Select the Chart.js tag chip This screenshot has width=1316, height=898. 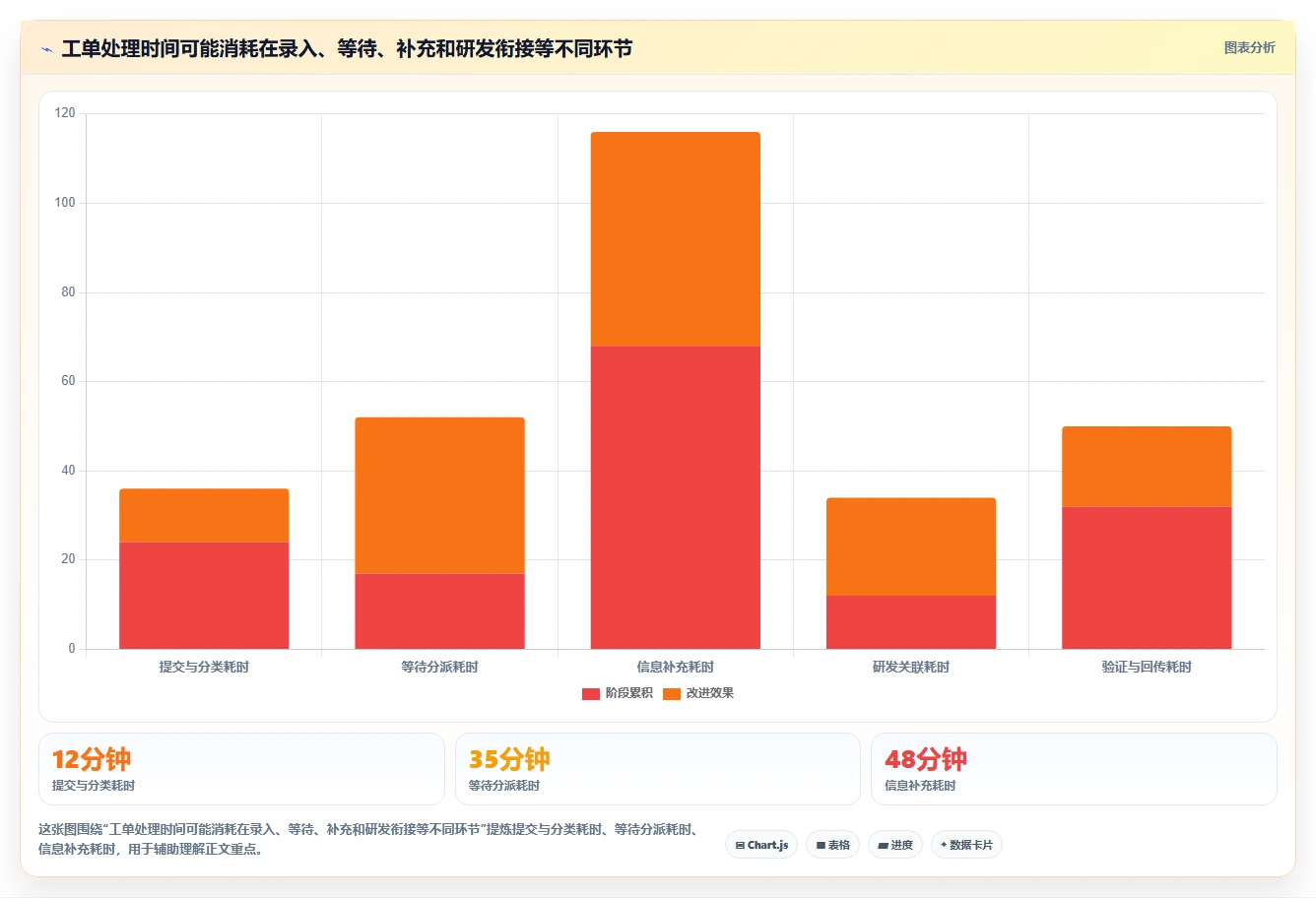(x=761, y=845)
